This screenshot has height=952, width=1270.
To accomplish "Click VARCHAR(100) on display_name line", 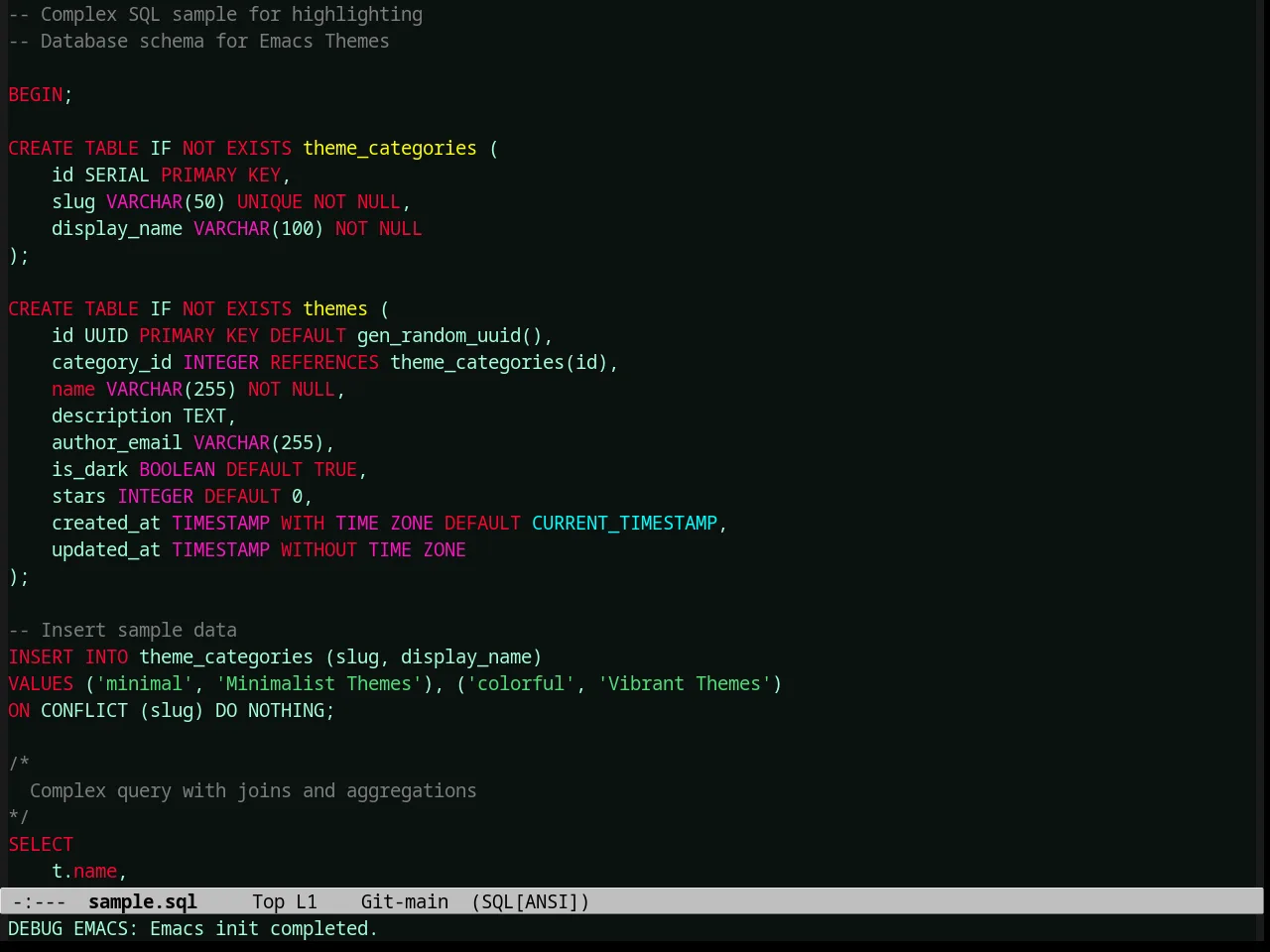I will pyautogui.click(x=258, y=228).
